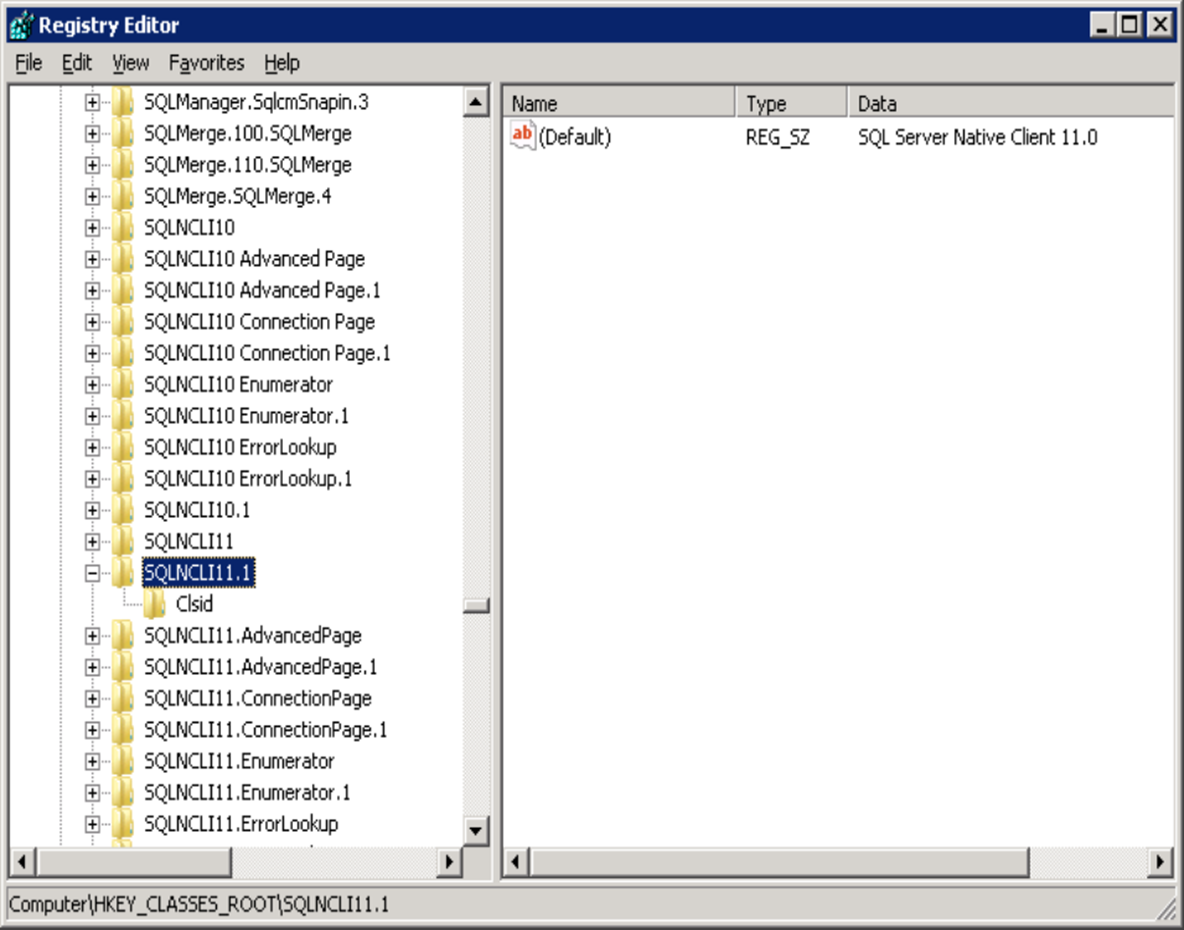Click values pane horizontal scrollbar thumb
This screenshot has height=930, width=1184.
(x=779, y=861)
